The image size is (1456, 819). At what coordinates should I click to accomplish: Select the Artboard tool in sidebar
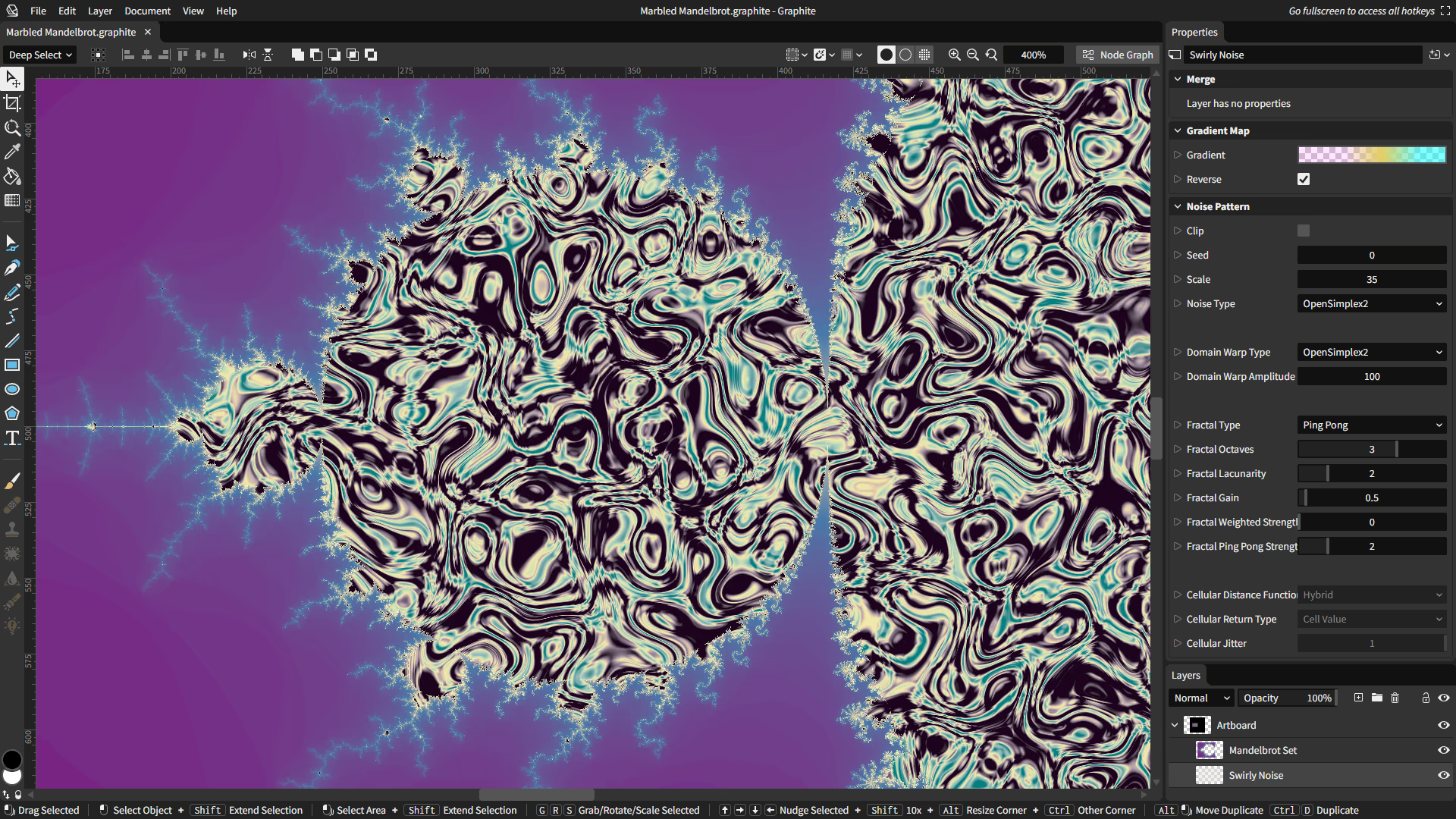(12, 103)
